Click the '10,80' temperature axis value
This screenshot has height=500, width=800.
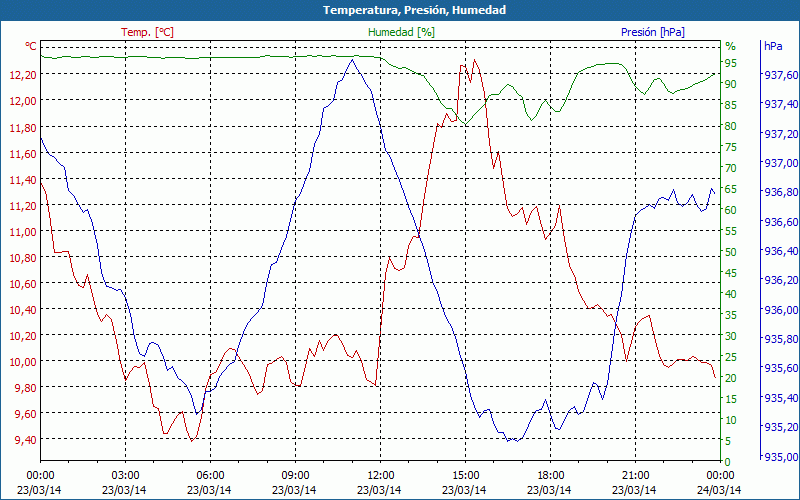(x=23, y=258)
